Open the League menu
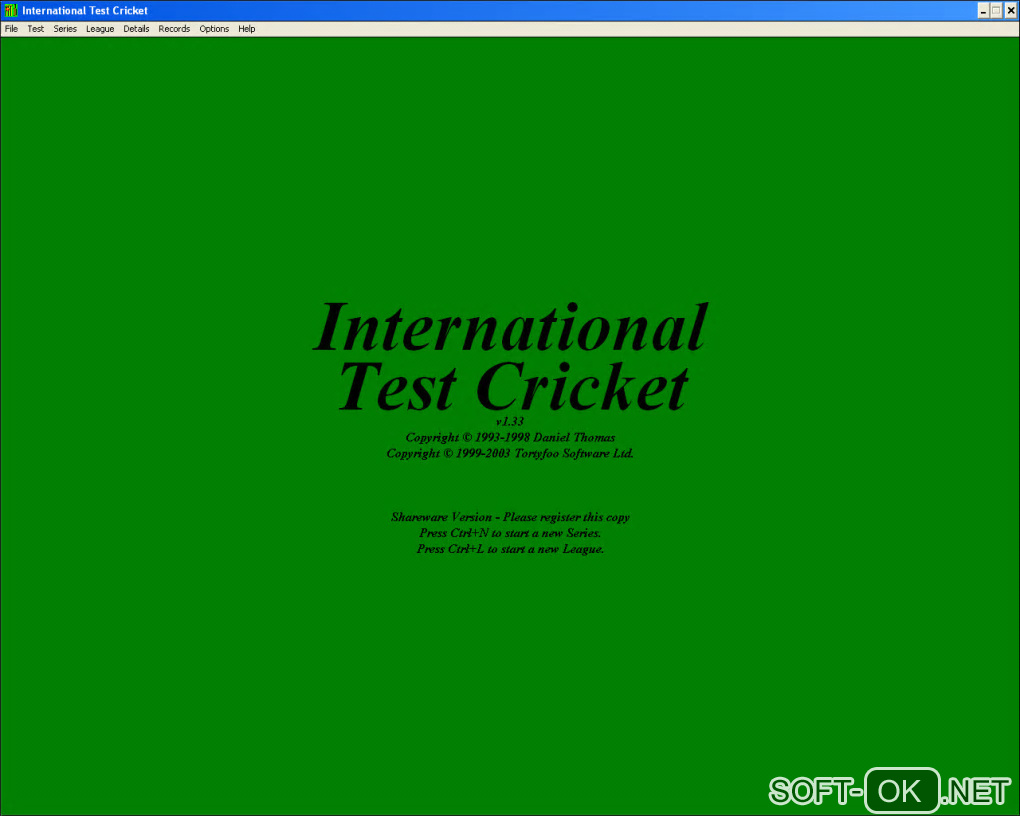This screenshot has width=1020, height=816. (100, 29)
